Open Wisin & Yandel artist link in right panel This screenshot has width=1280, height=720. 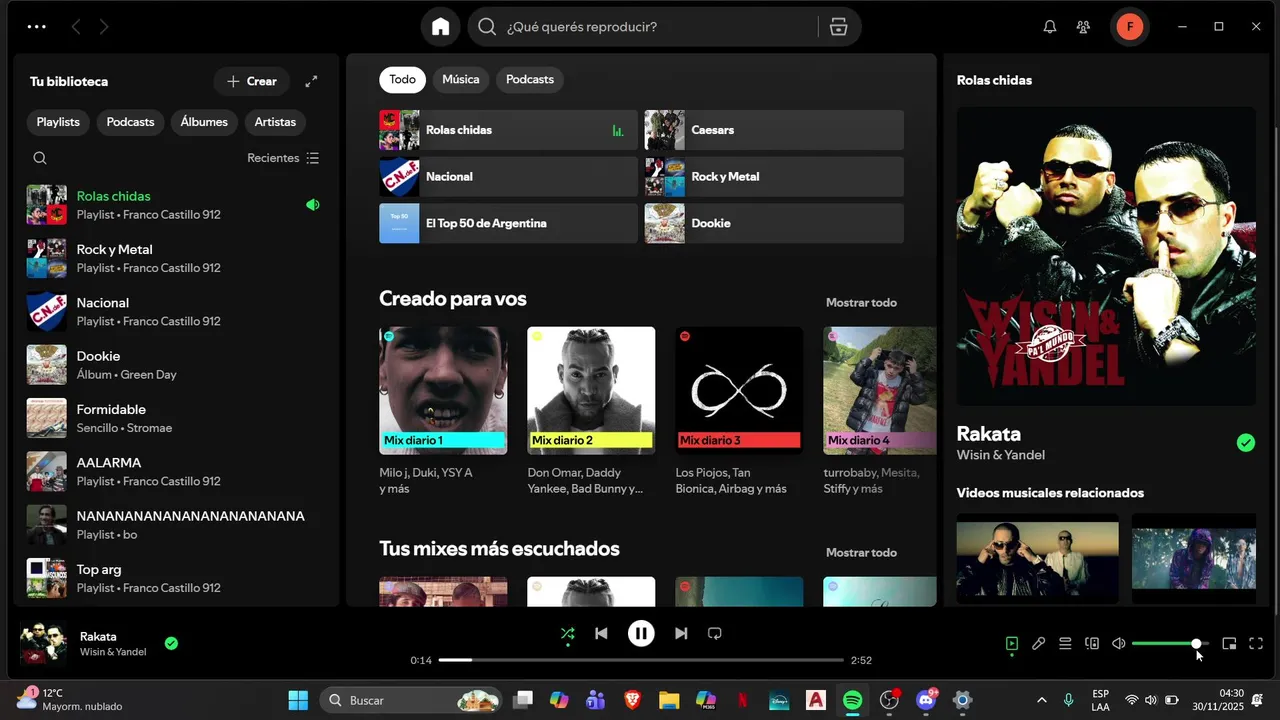[1000, 455]
